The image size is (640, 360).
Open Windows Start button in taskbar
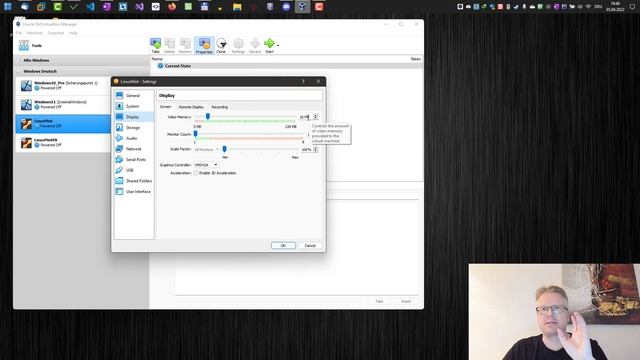tap(8, 7)
